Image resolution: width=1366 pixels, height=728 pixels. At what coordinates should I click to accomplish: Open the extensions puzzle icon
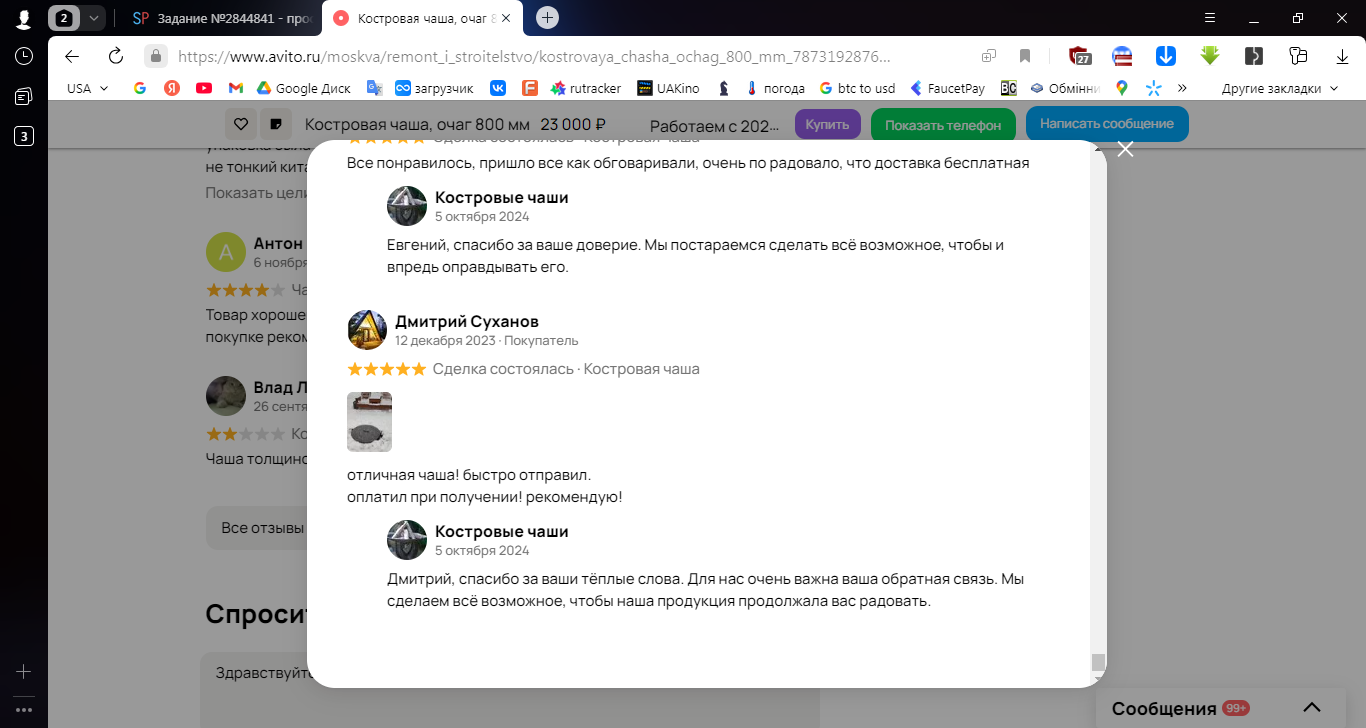(1298, 56)
